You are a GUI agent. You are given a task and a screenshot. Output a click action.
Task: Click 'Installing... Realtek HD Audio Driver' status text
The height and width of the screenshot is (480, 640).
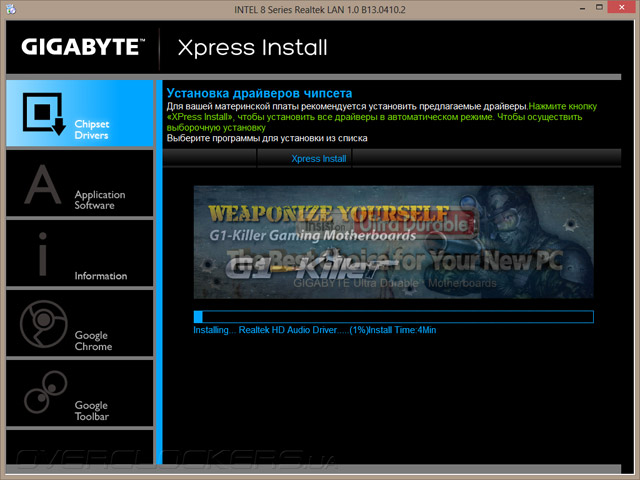315,330
